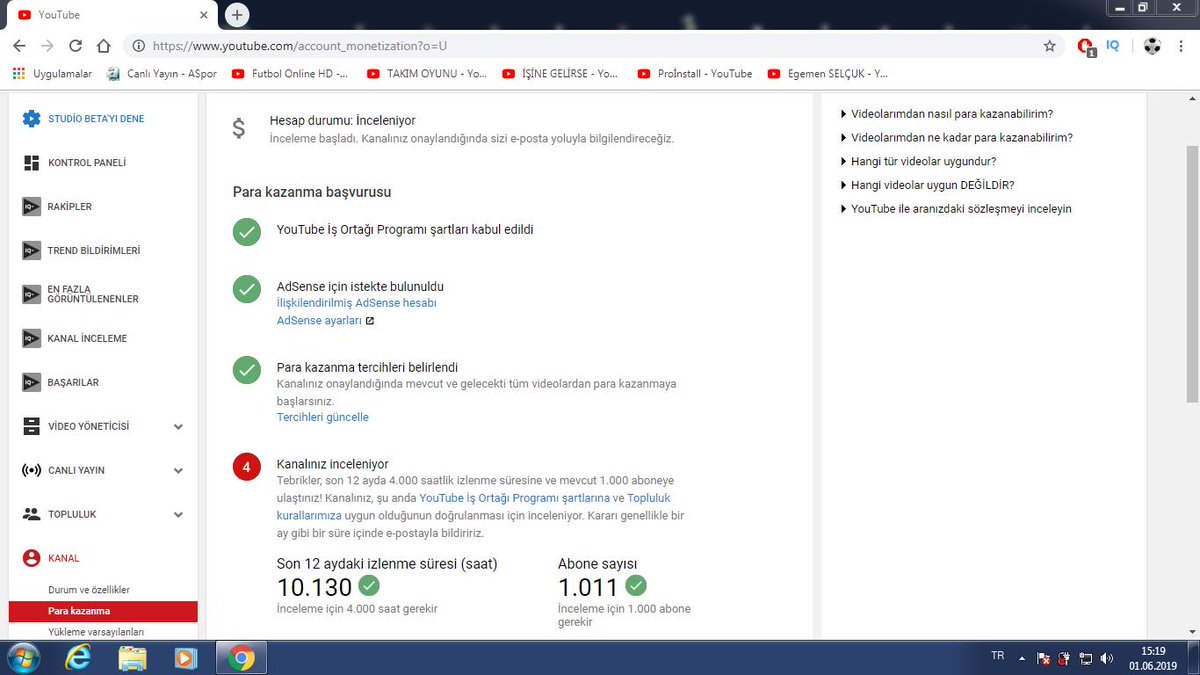Image resolution: width=1200 pixels, height=675 pixels.
Task: Open İlişkilendirilmiş AdSense hesabı link
Action: (x=356, y=303)
